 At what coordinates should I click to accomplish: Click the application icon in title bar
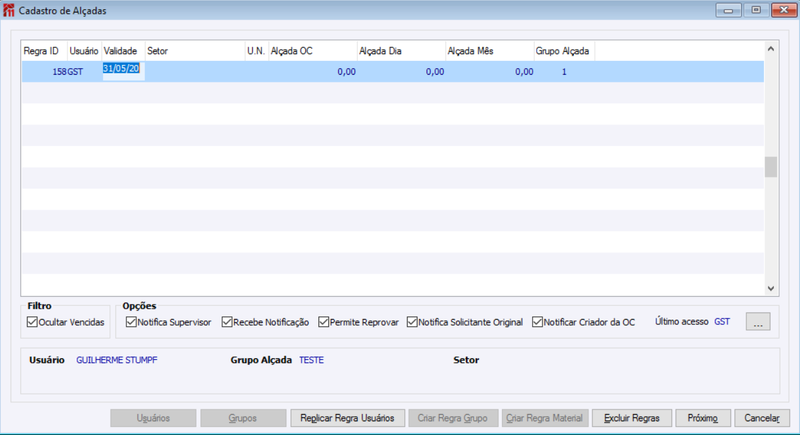9,10
